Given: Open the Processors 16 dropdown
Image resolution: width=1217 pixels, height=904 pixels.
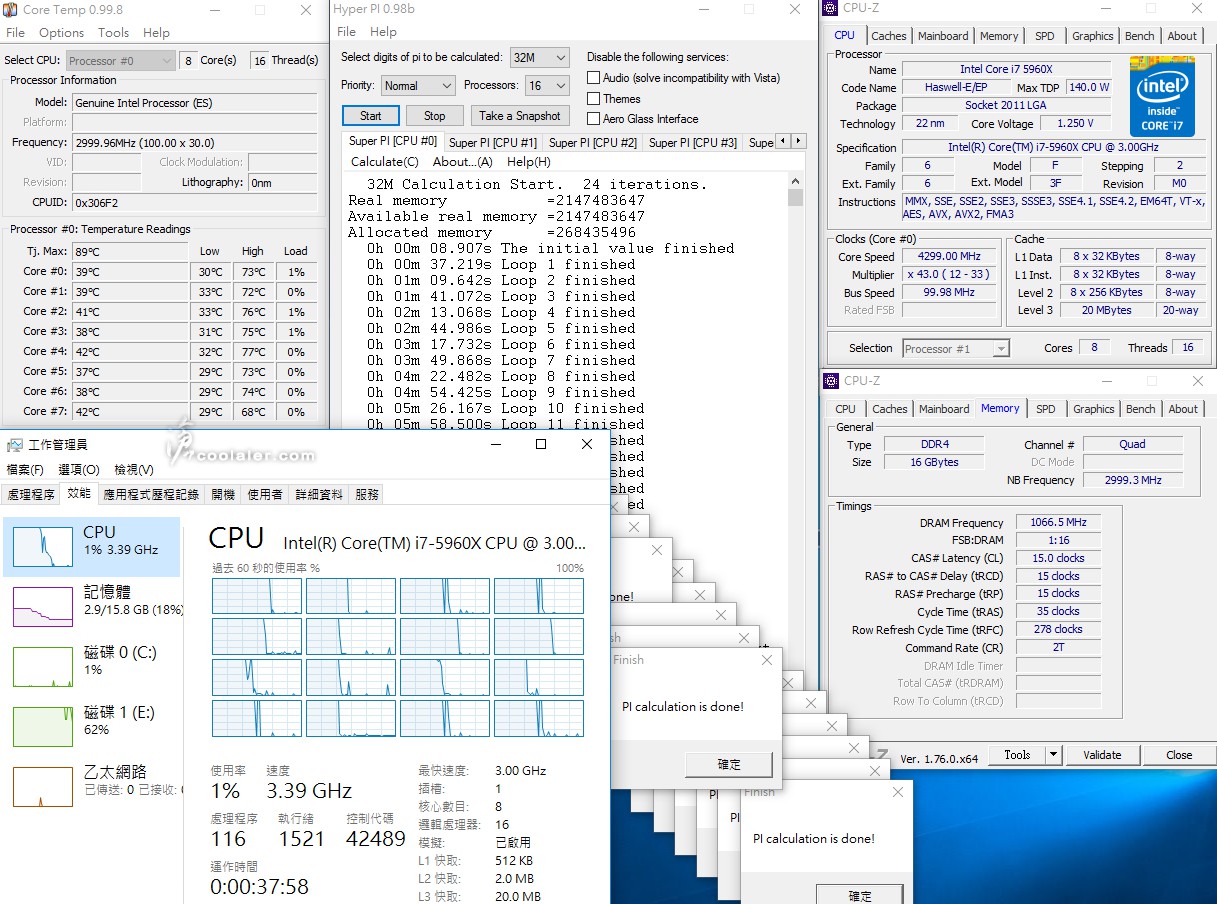Looking at the screenshot, I should point(546,86).
